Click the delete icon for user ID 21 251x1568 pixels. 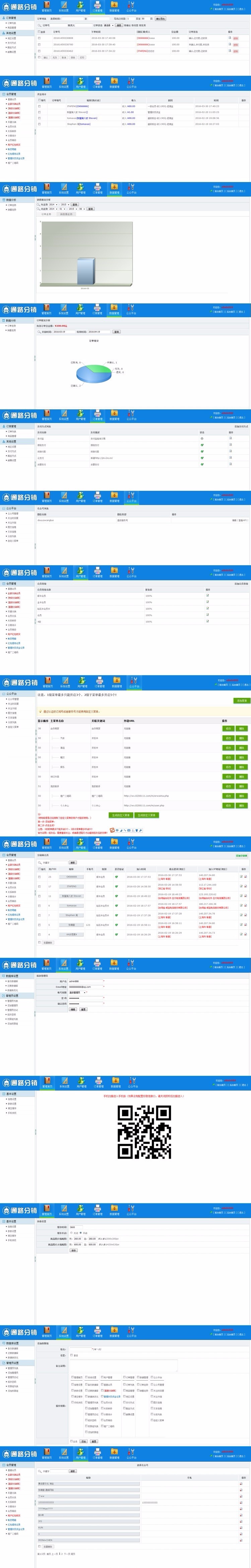[x=246, y=876]
